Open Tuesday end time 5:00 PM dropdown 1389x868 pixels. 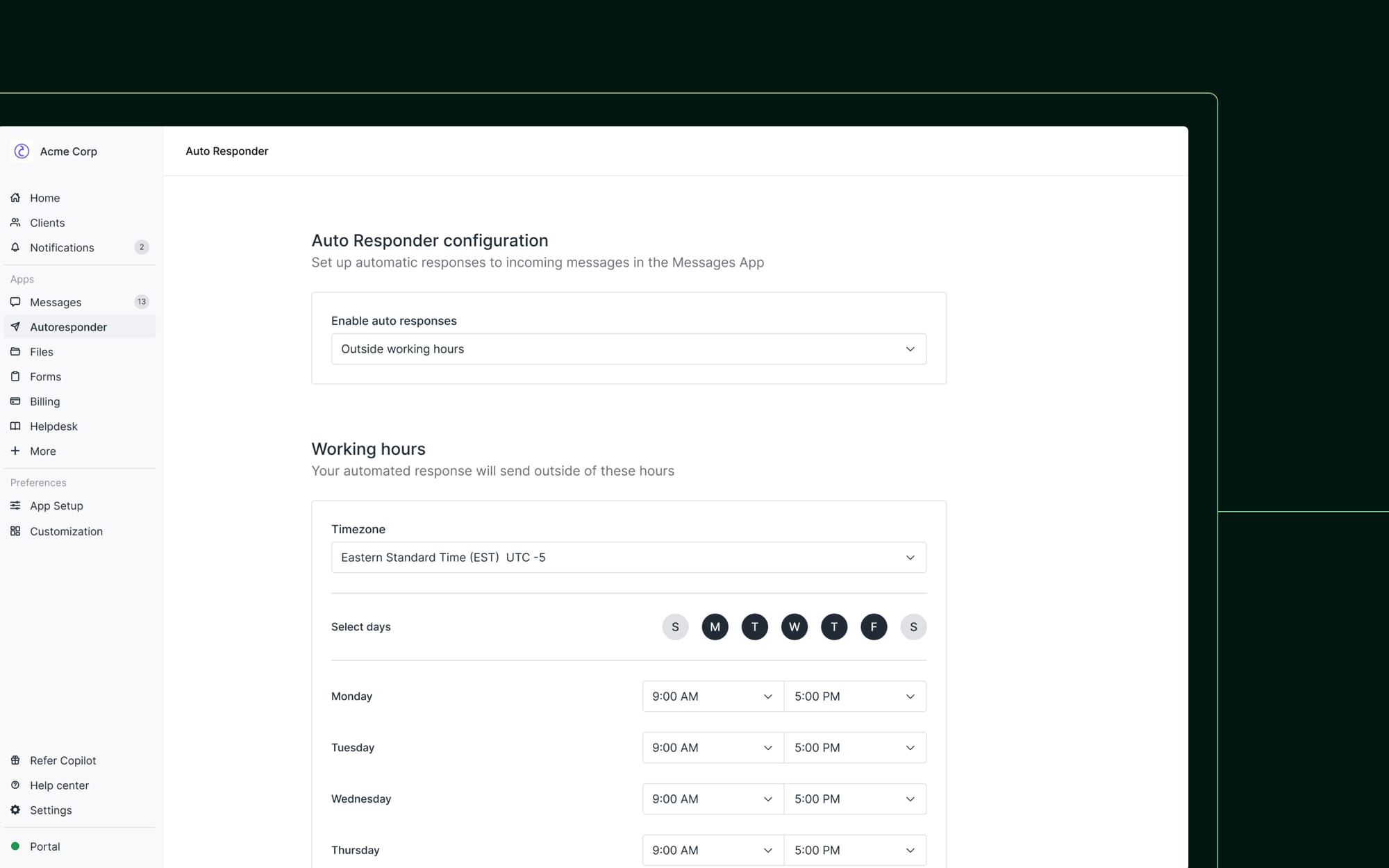click(855, 748)
